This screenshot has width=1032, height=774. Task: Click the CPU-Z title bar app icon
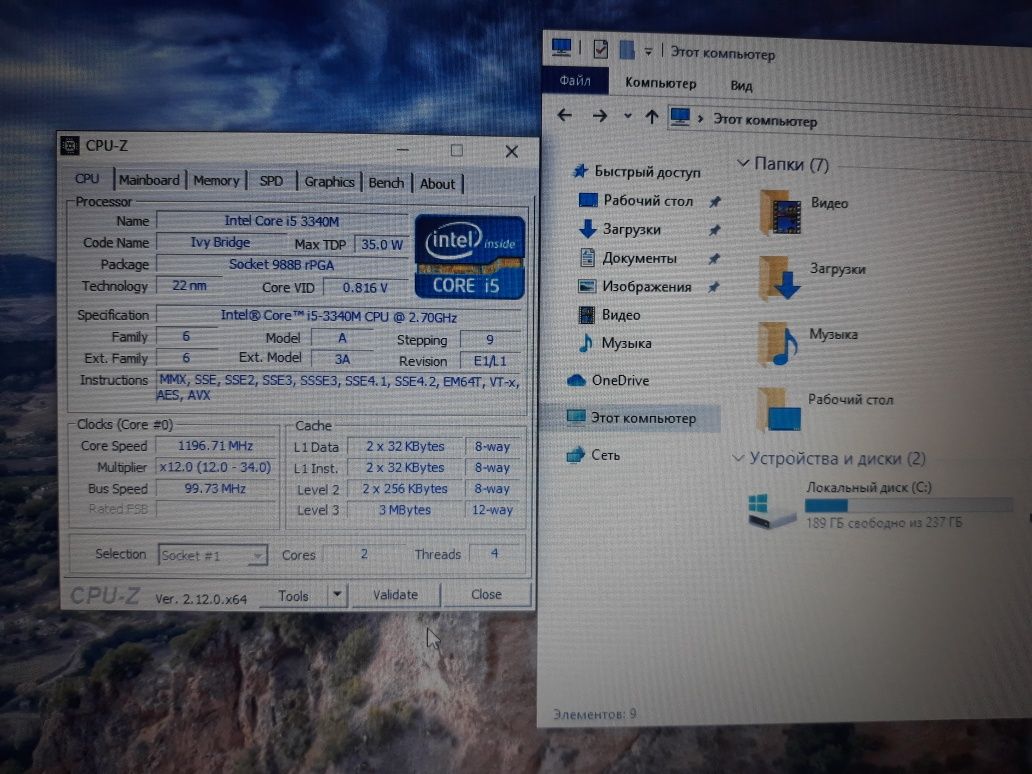pos(70,145)
